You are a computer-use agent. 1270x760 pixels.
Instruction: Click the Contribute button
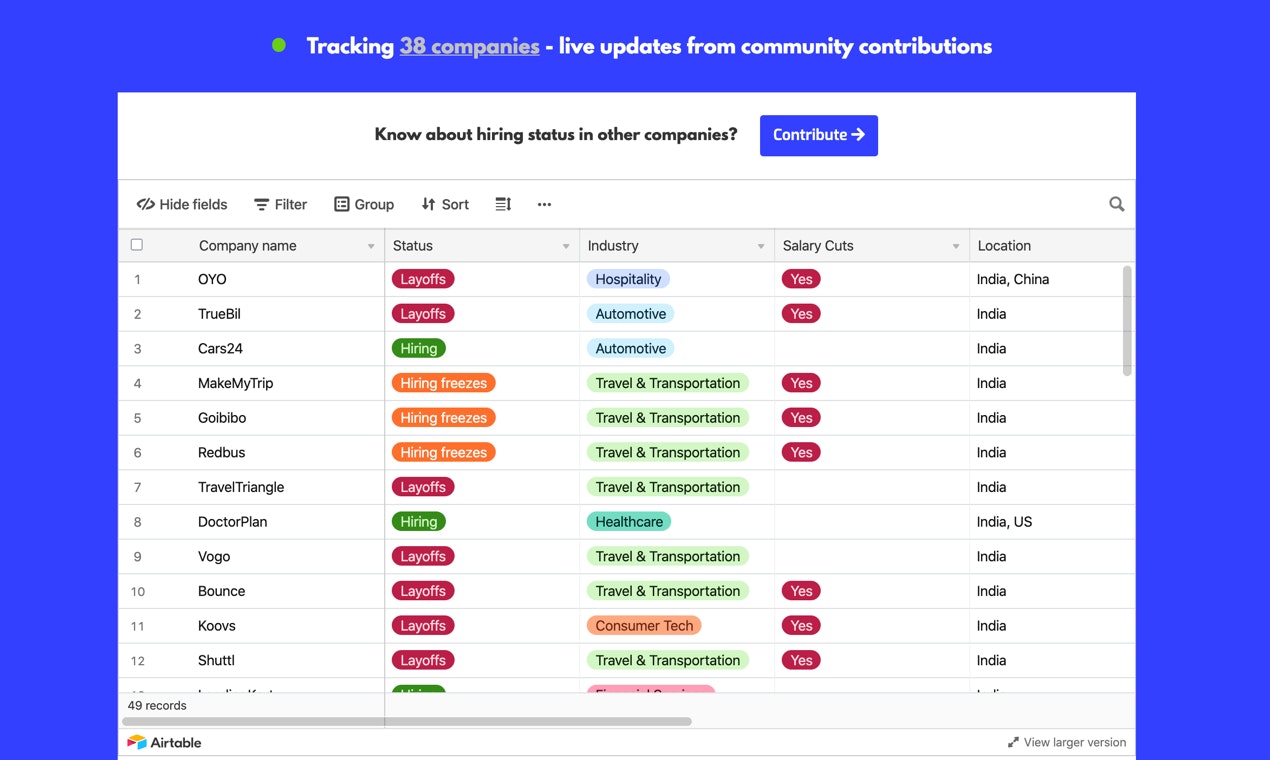pos(819,135)
